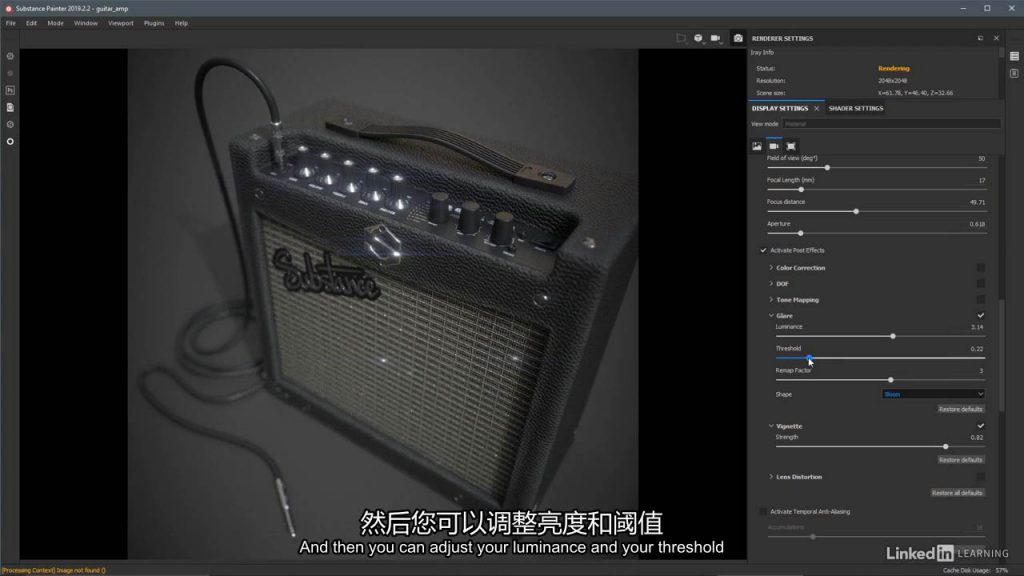Toggle Activate Temporal Anti-Aliasing checkbox
This screenshot has height=576, width=1024.
pos(763,512)
